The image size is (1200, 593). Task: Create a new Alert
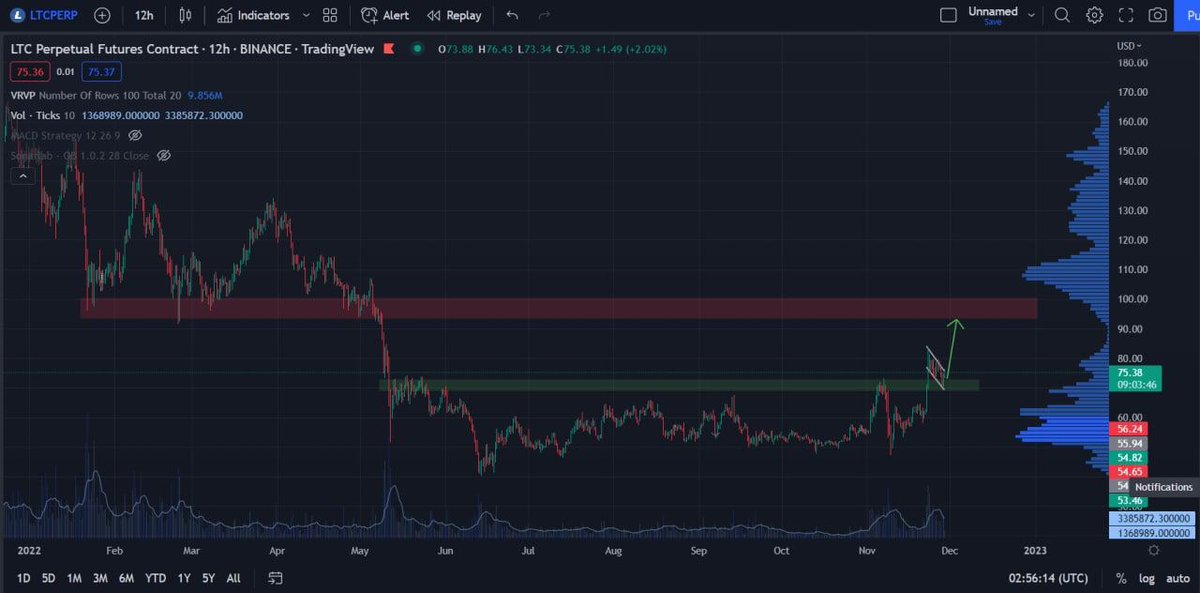tap(385, 15)
